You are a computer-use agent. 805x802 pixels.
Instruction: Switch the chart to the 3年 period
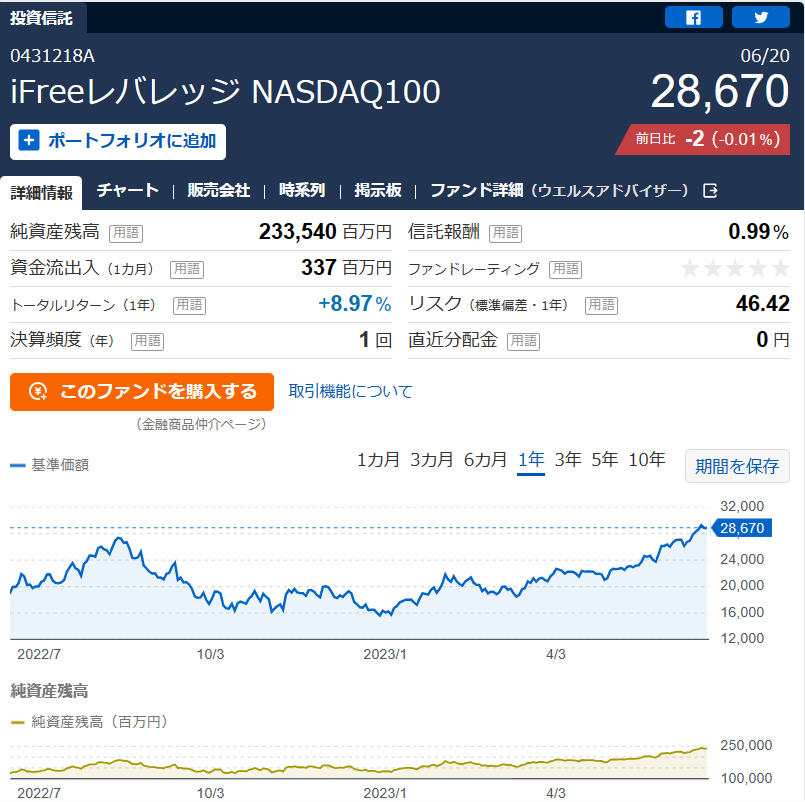coord(567,460)
